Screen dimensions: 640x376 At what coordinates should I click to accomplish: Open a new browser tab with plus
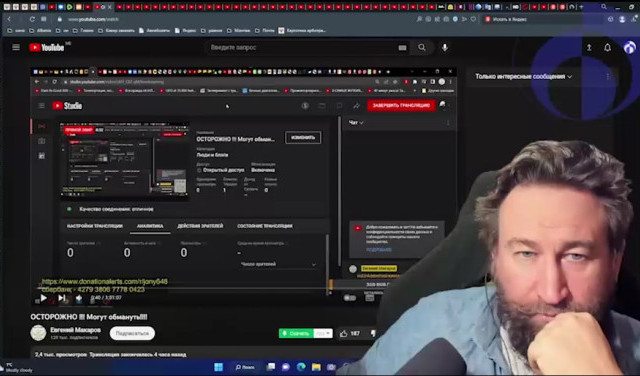[x=581, y=7]
